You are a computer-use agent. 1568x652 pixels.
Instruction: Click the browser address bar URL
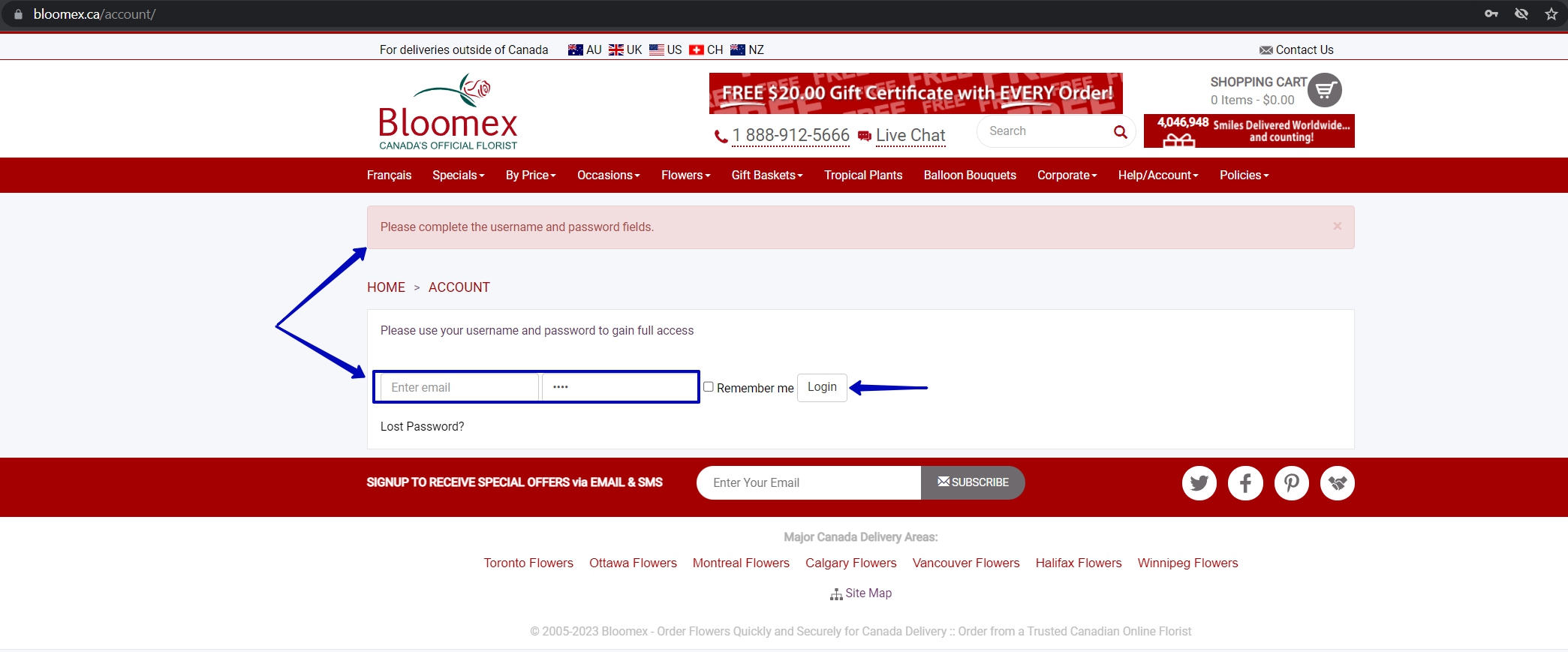tap(95, 14)
